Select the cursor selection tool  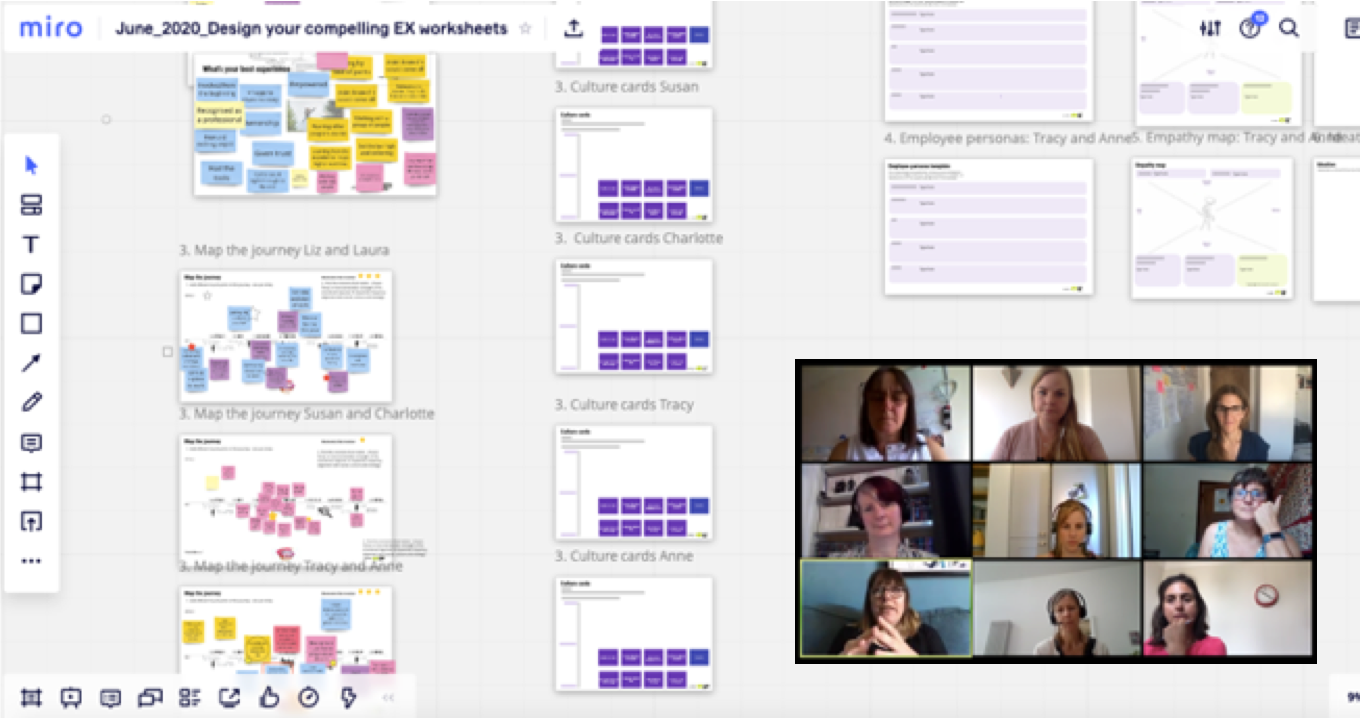(31, 165)
